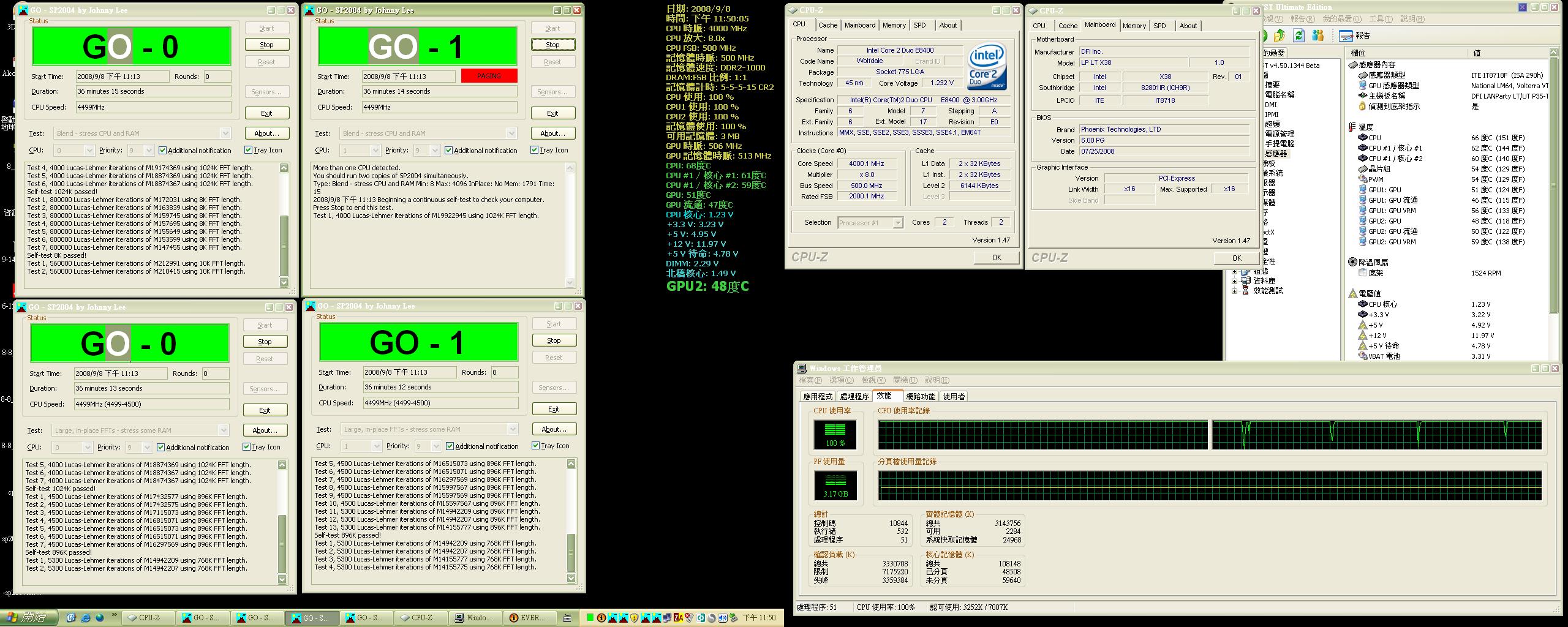The image size is (1568, 627).
Task: Click the red PAGING indicator
Action: (489, 76)
